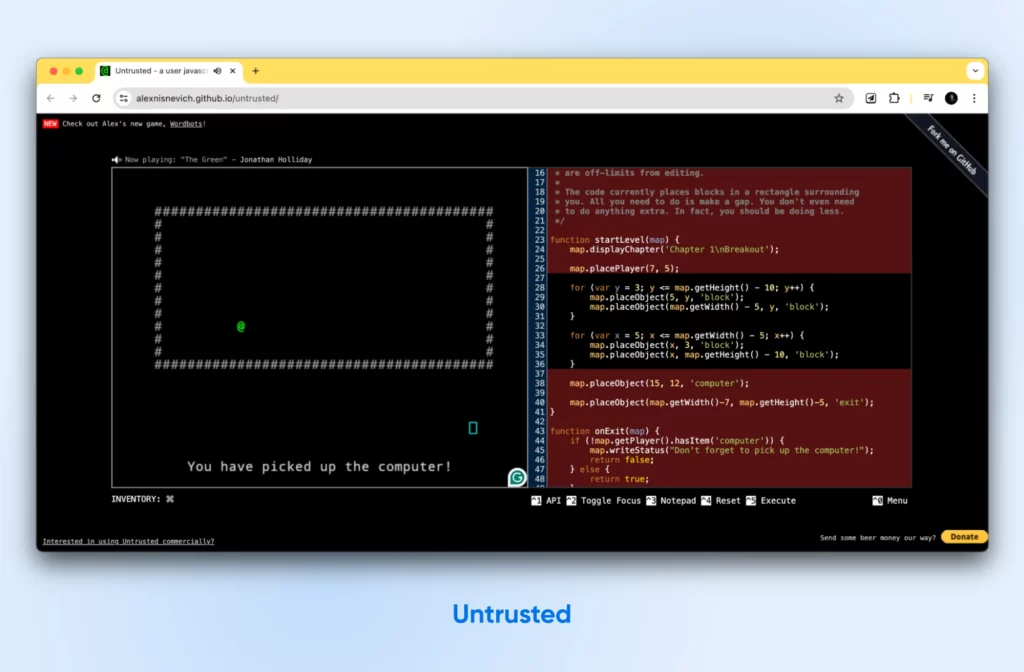1024x672 pixels.
Task: Click the media control icon in toolbar
Action: 928,98
